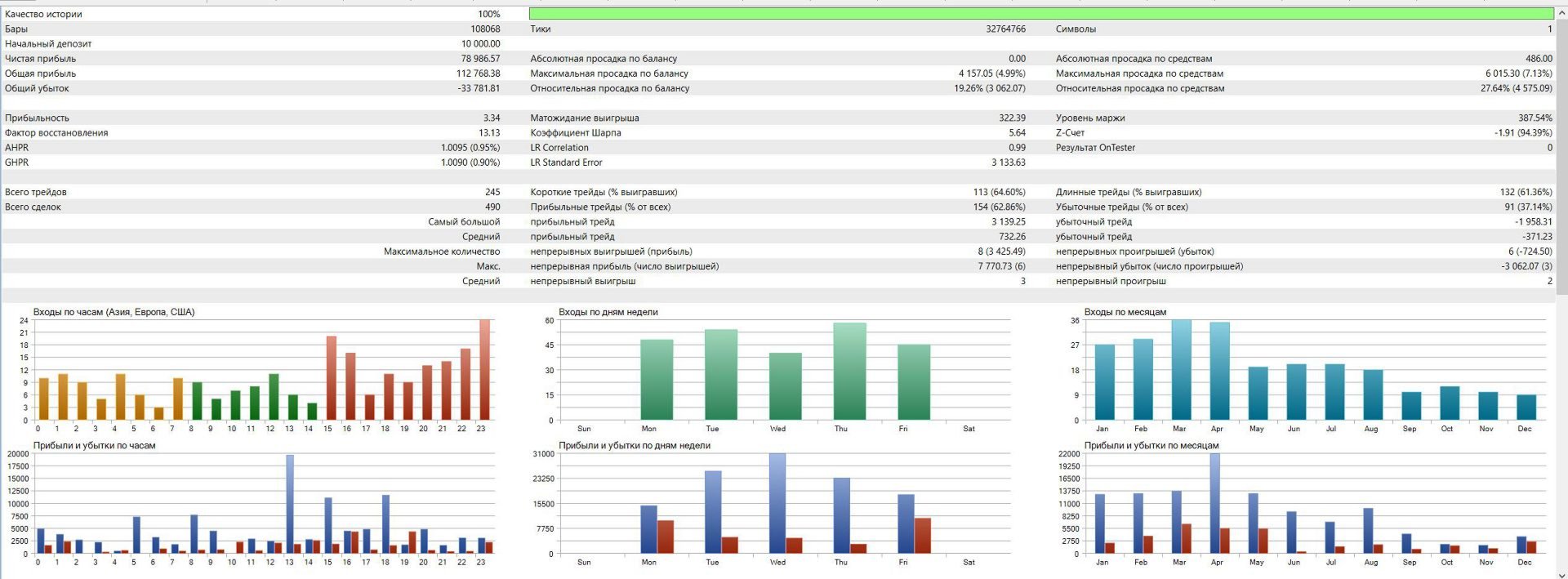Select the Общий убыток value -33 781.81
The height and width of the screenshot is (579, 1568).
[x=479, y=88]
